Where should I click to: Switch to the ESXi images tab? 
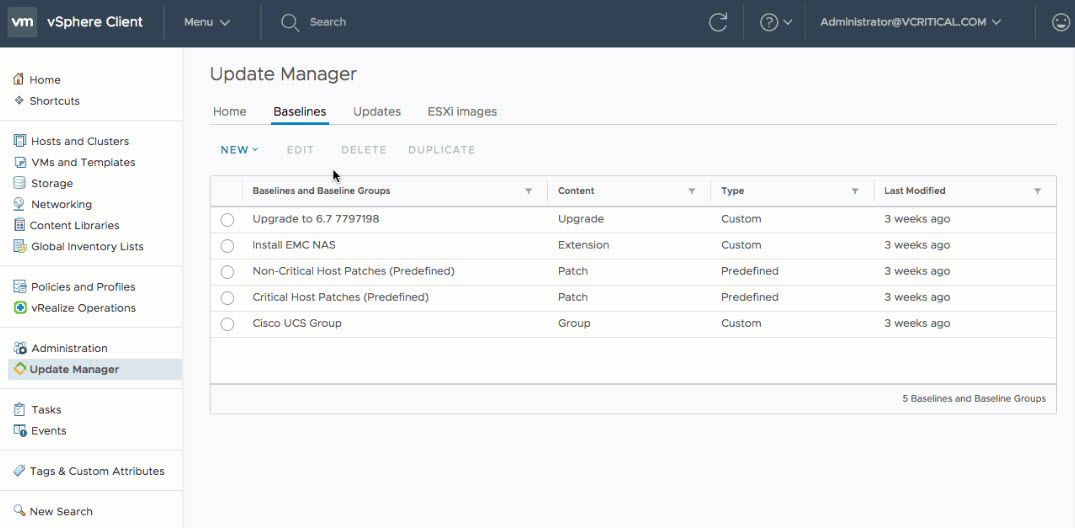462,111
